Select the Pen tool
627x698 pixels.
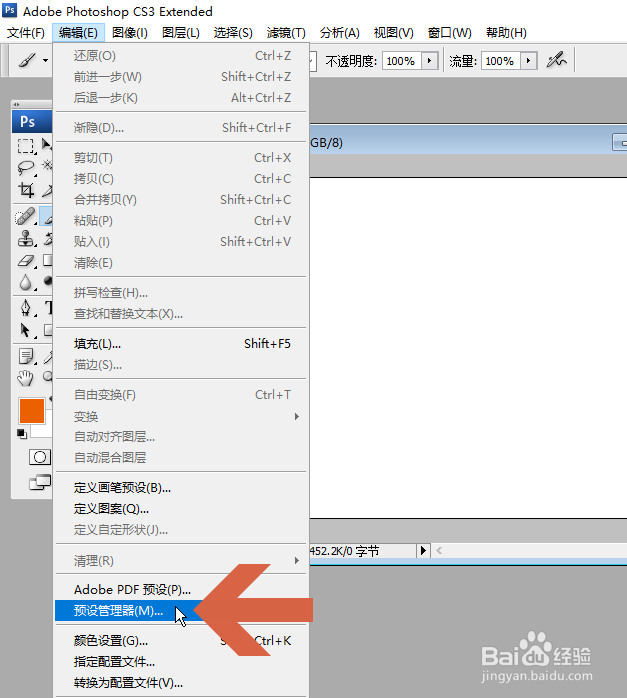(25, 308)
